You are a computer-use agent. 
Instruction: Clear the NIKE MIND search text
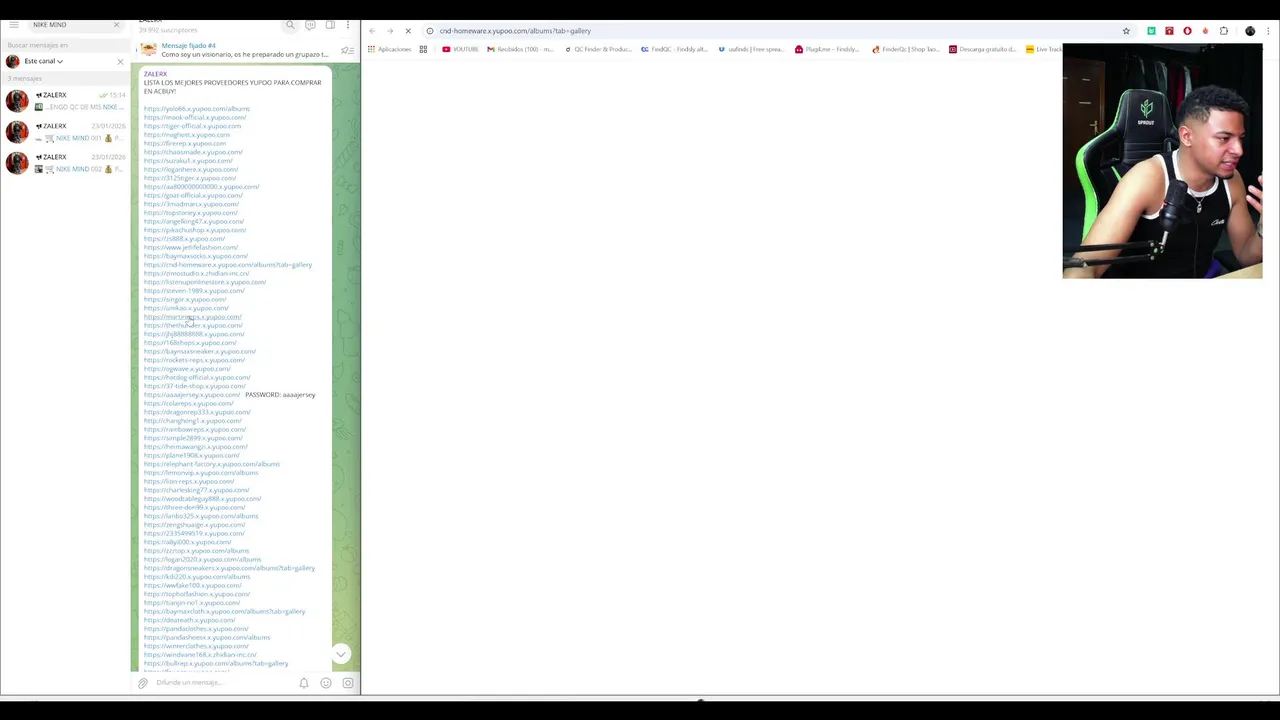[x=116, y=24]
